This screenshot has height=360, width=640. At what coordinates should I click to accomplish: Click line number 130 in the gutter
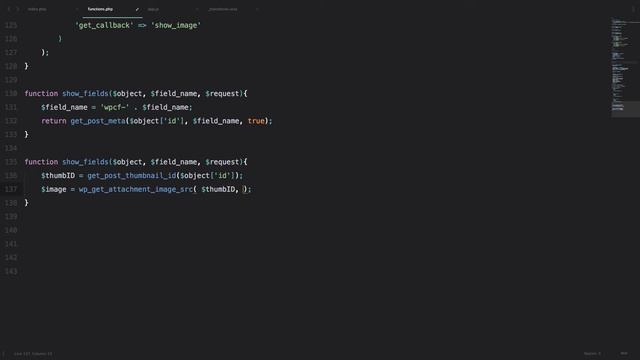tap(11, 93)
